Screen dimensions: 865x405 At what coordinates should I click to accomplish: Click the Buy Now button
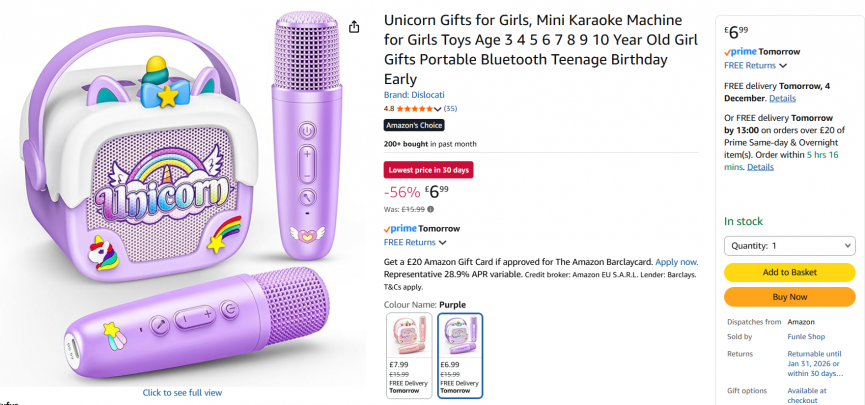[x=789, y=297]
